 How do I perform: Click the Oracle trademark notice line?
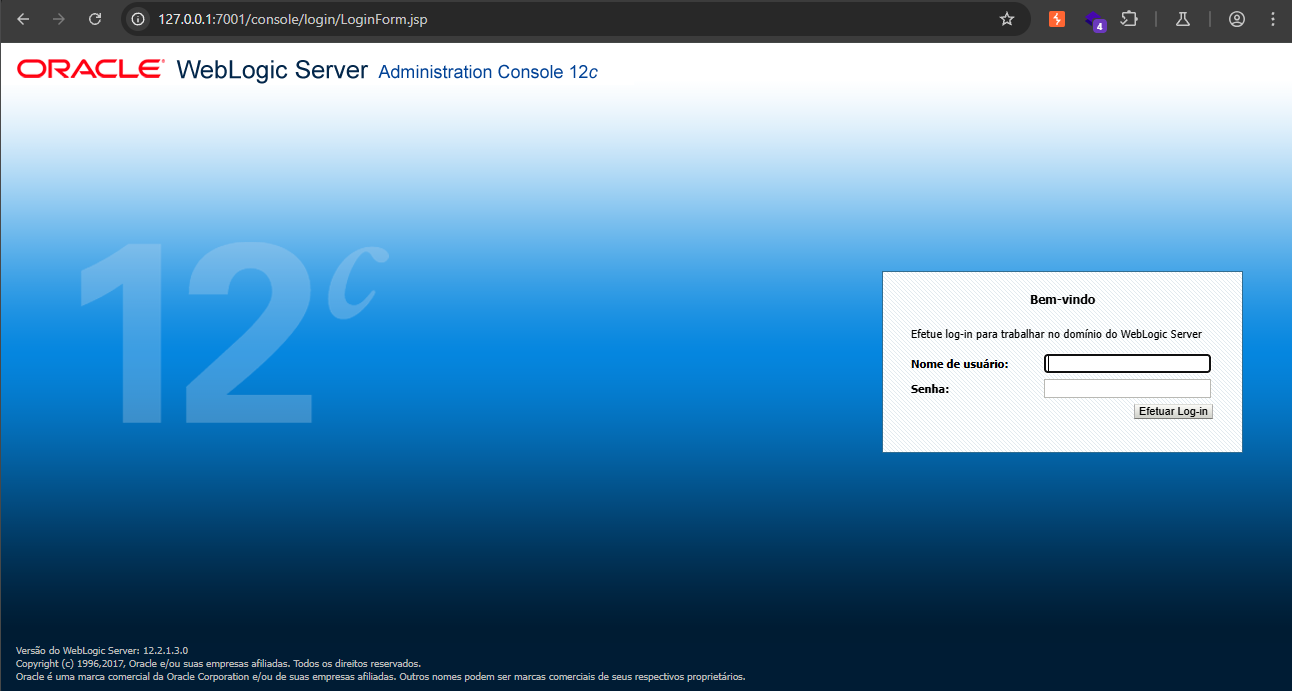(x=380, y=676)
